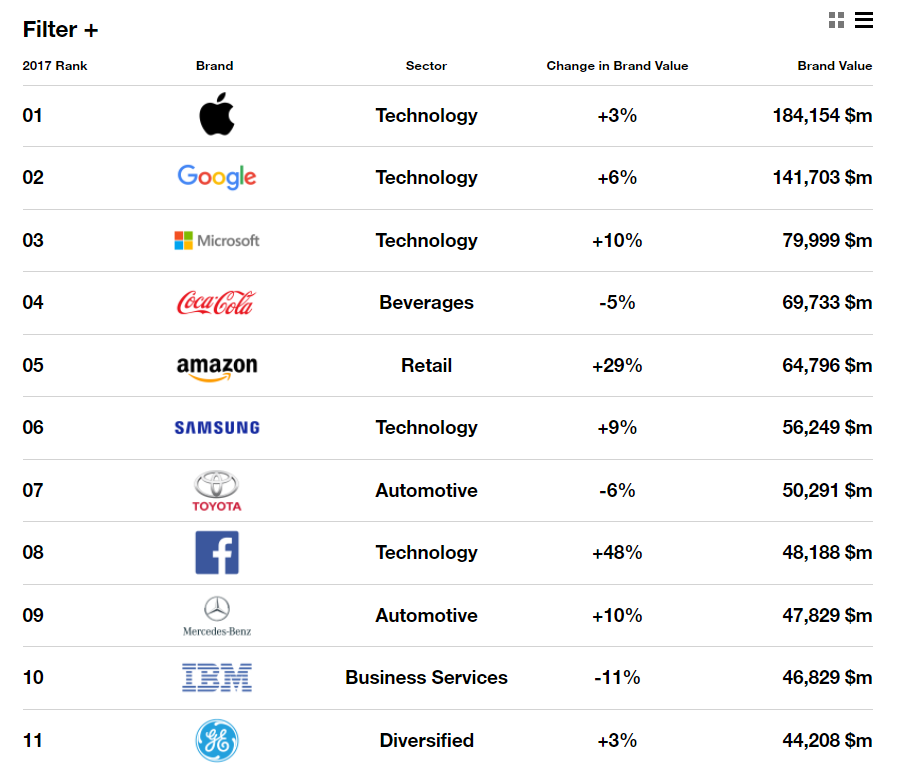Select Amazon's +29% change value
The height and width of the screenshot is (769, 898).
pyautogui.click(x=617, y=365)
